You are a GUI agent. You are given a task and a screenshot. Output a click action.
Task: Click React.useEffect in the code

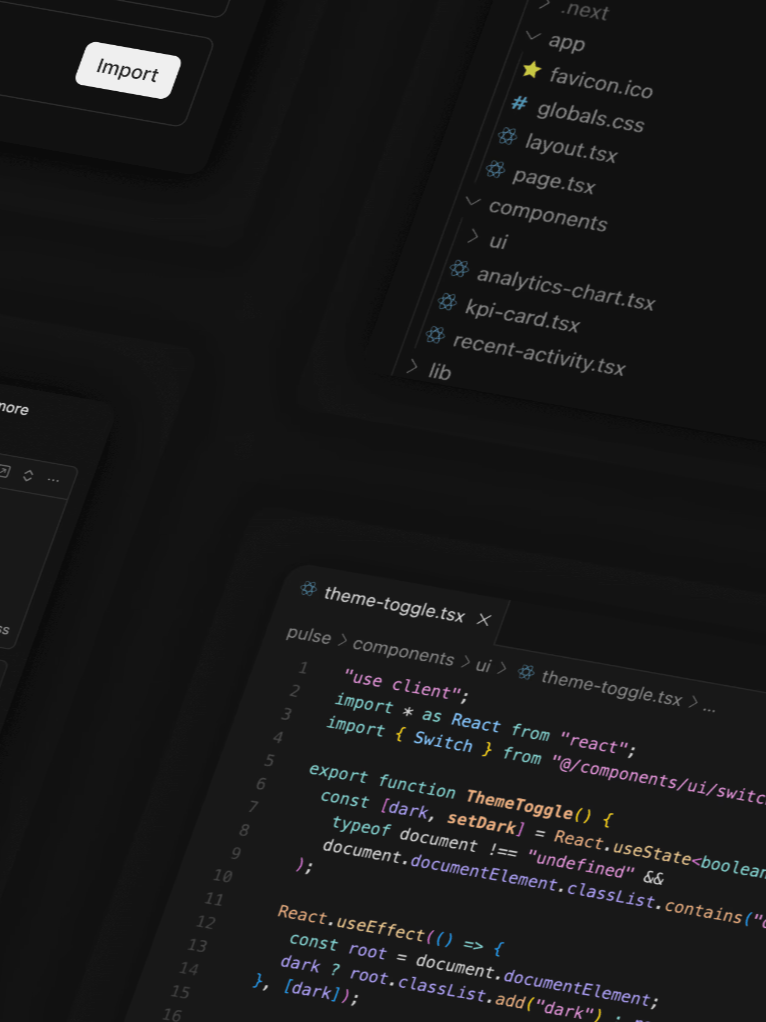351,924
